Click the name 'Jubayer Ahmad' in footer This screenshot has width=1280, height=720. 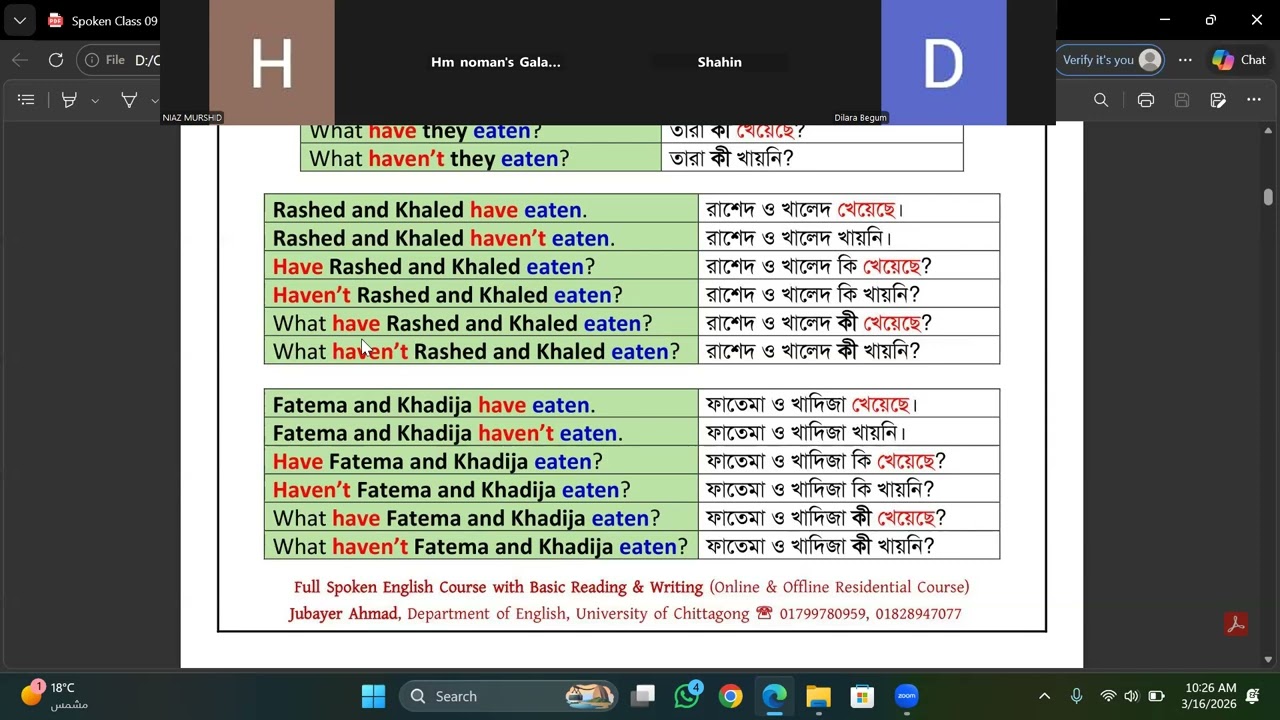pos(344,614)
